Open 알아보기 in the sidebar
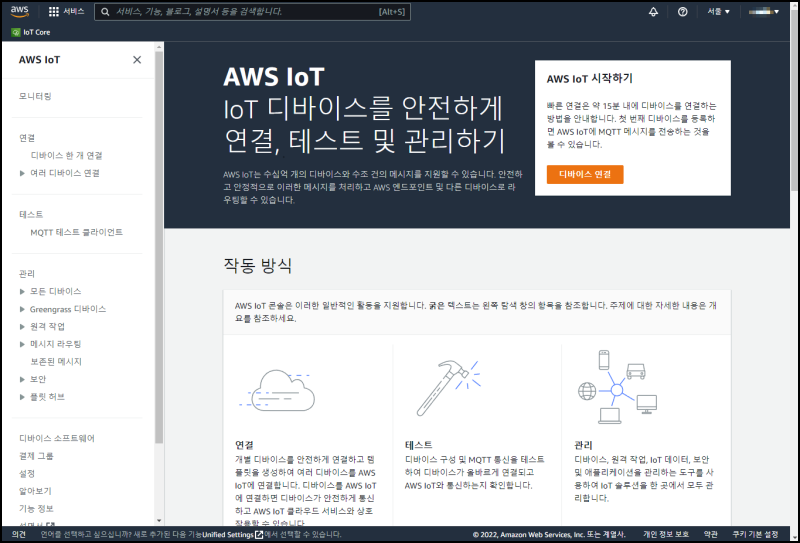 (35, 491)
